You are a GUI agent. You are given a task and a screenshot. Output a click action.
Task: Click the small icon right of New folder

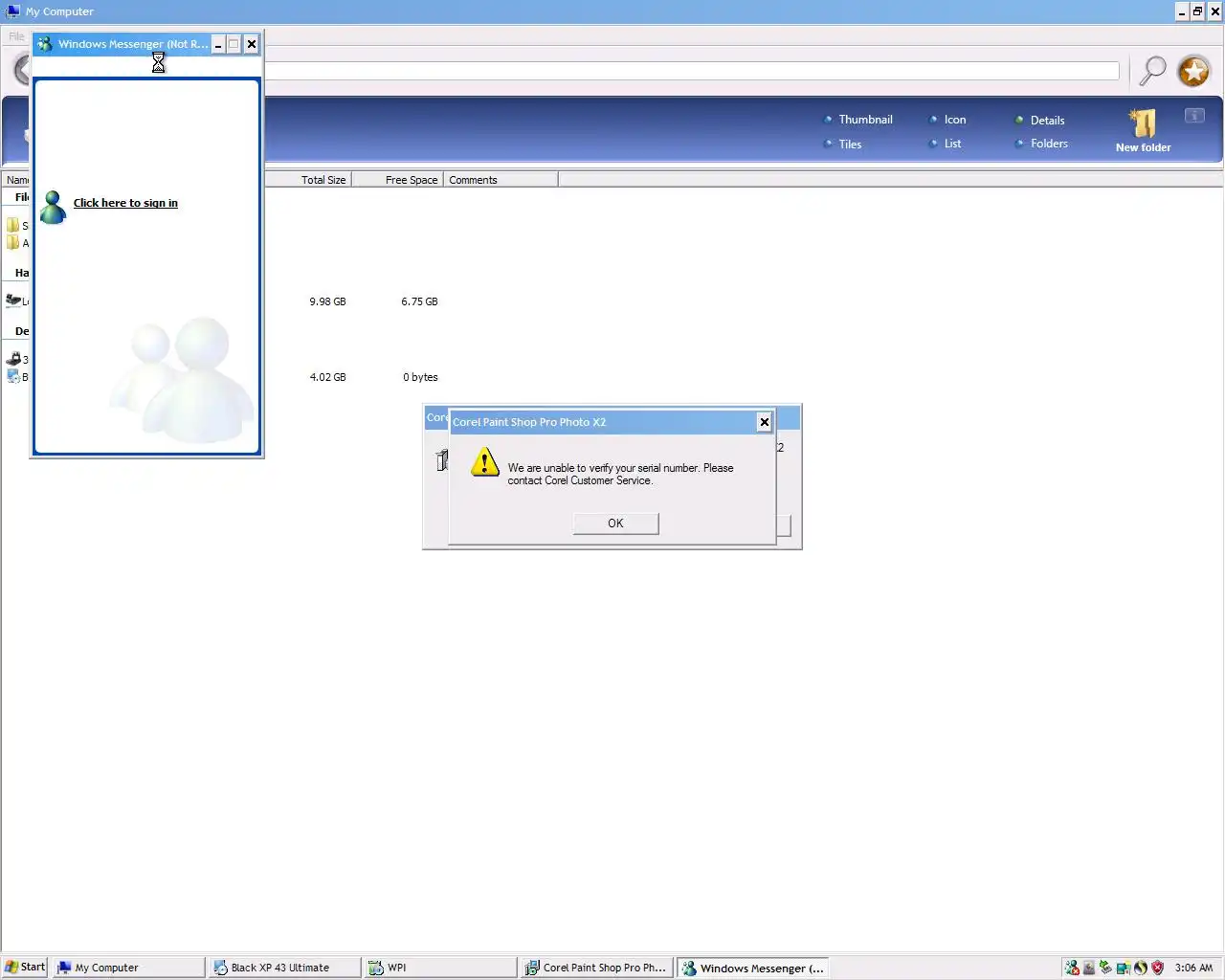(1194, 116)
